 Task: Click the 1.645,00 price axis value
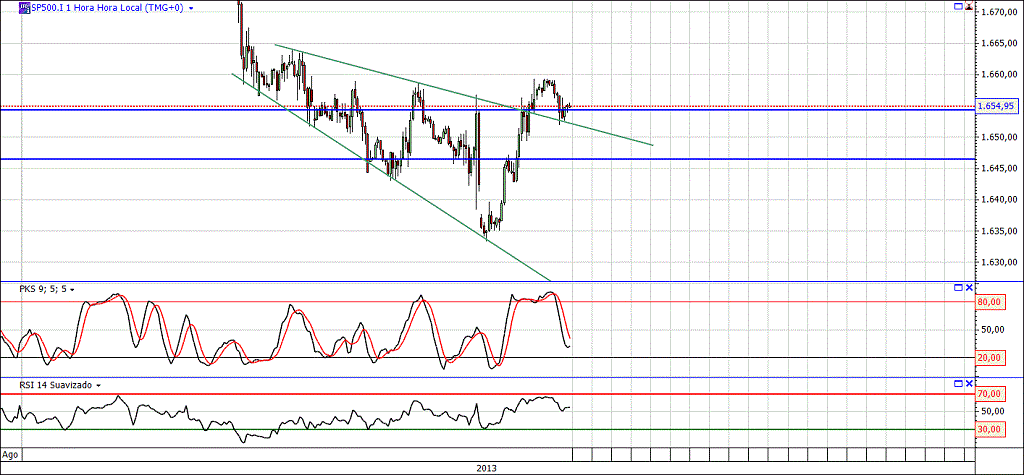(x=1000, y=169)
